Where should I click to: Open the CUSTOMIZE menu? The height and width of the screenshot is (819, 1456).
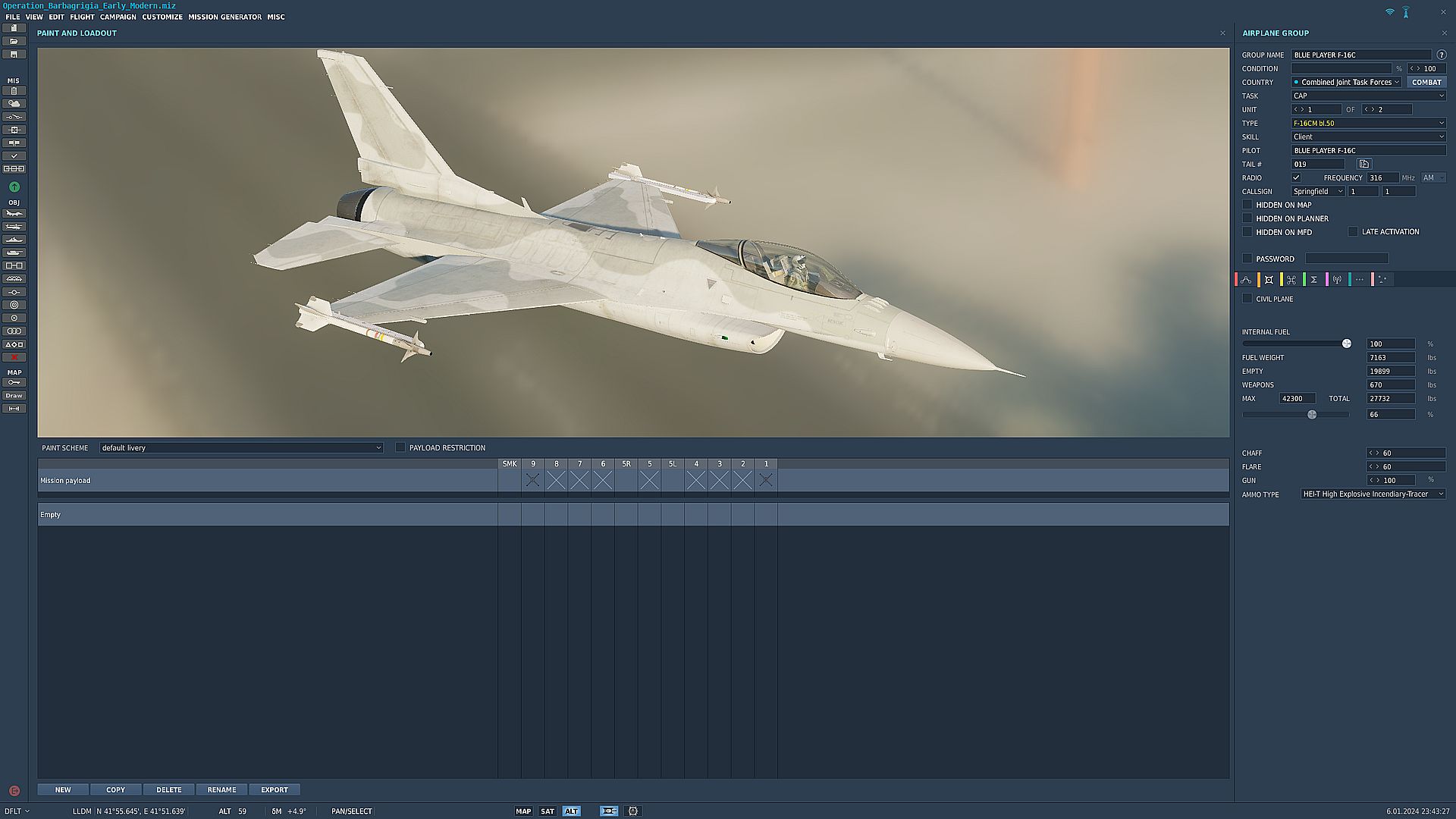162,17
